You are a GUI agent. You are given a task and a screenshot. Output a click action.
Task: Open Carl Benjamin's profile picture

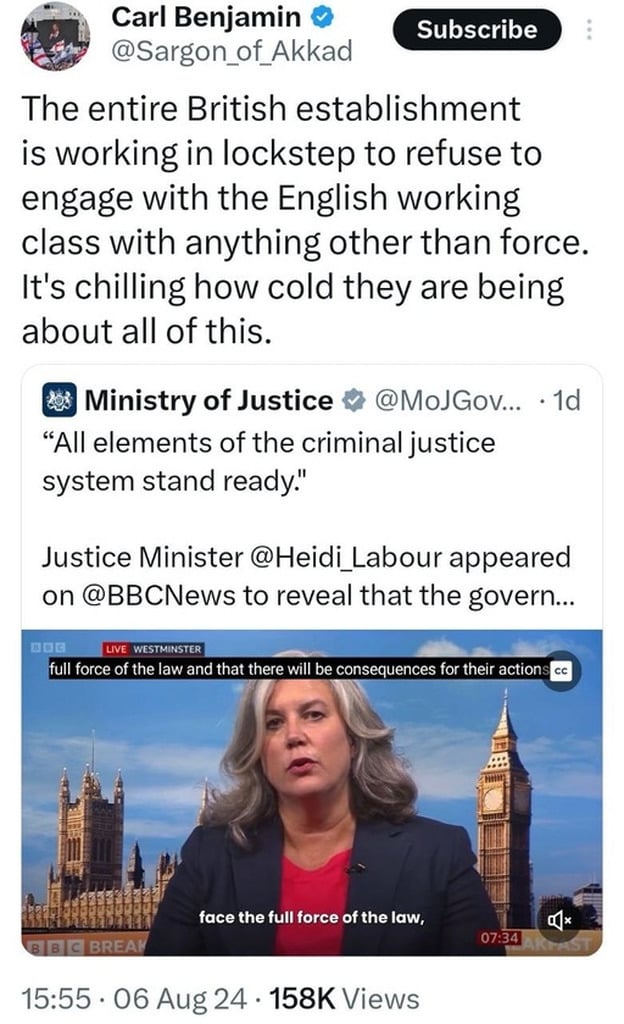56,36
